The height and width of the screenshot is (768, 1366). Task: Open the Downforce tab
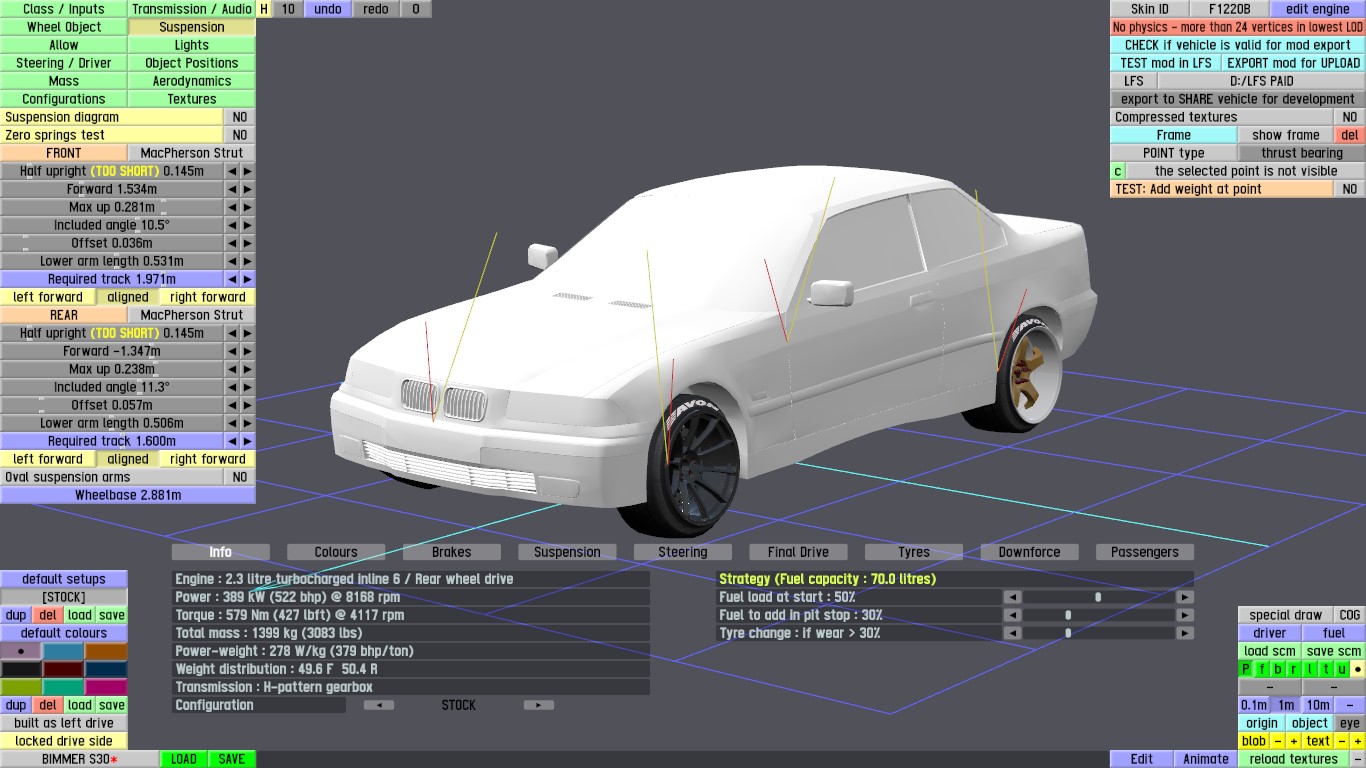(x=1030, y=552)
